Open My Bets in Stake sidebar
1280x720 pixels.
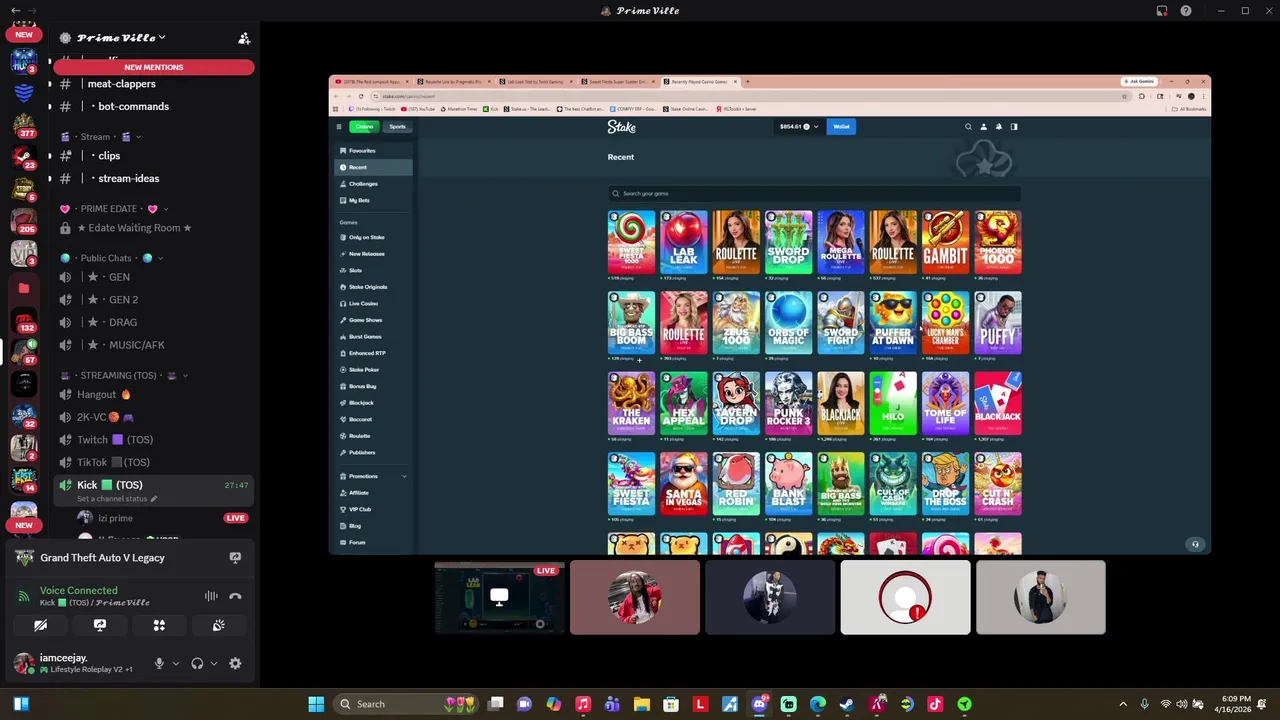tap(372, 200)
